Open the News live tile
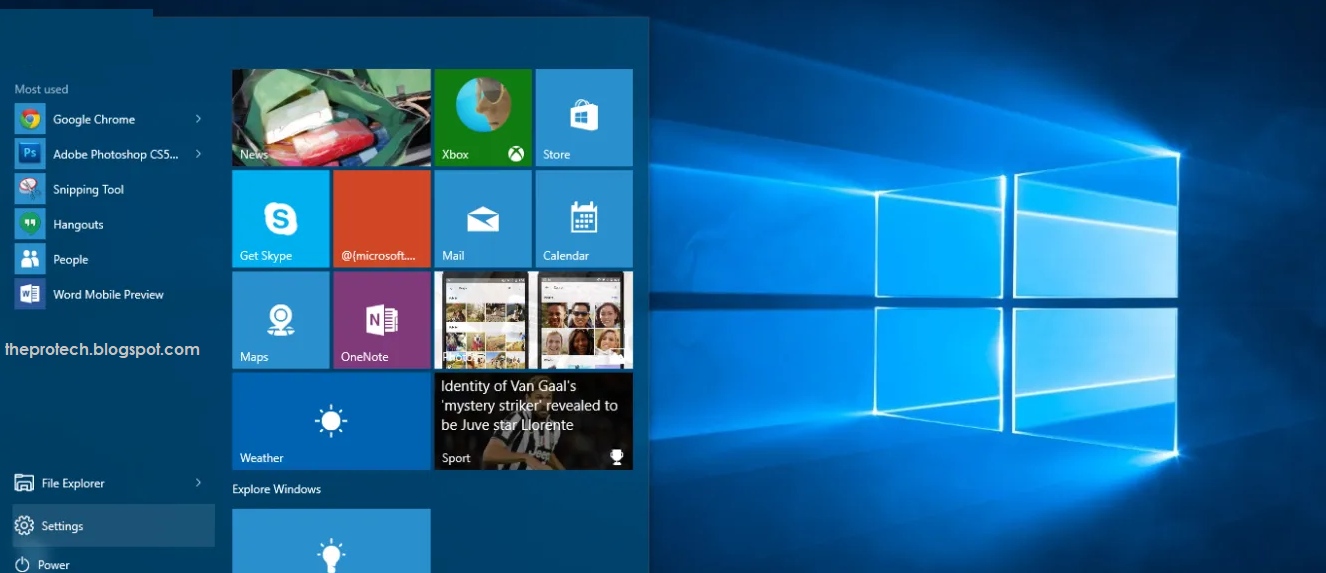1326x573 pixels. 331,117
